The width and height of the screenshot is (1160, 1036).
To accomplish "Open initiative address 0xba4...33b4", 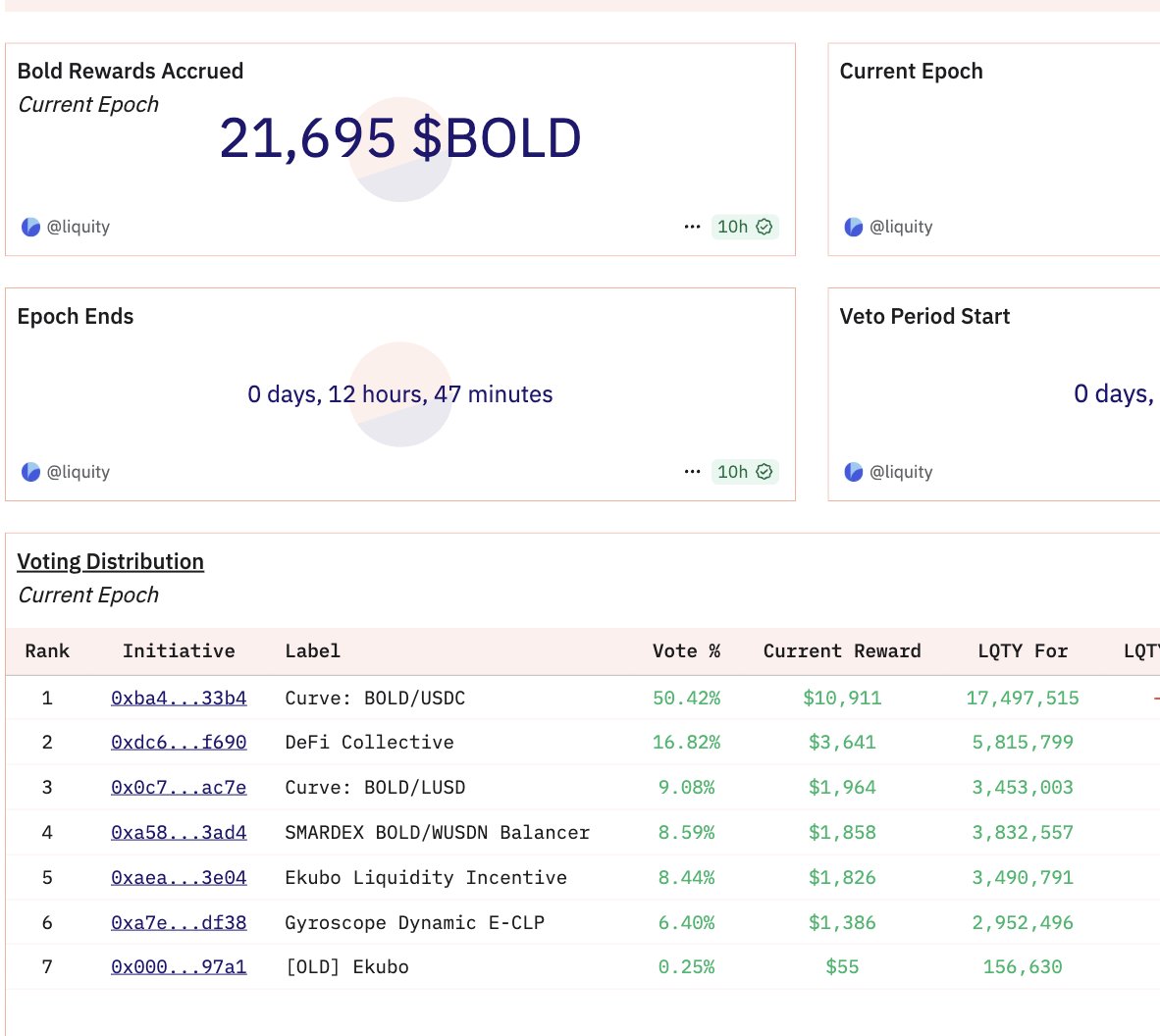I will click(179, 698).
